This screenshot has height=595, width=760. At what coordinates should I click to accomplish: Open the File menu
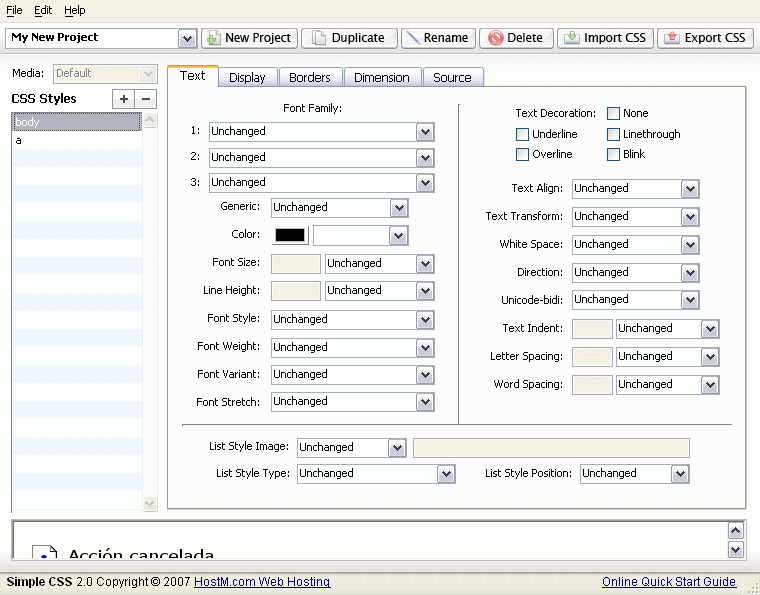[14, 10]
